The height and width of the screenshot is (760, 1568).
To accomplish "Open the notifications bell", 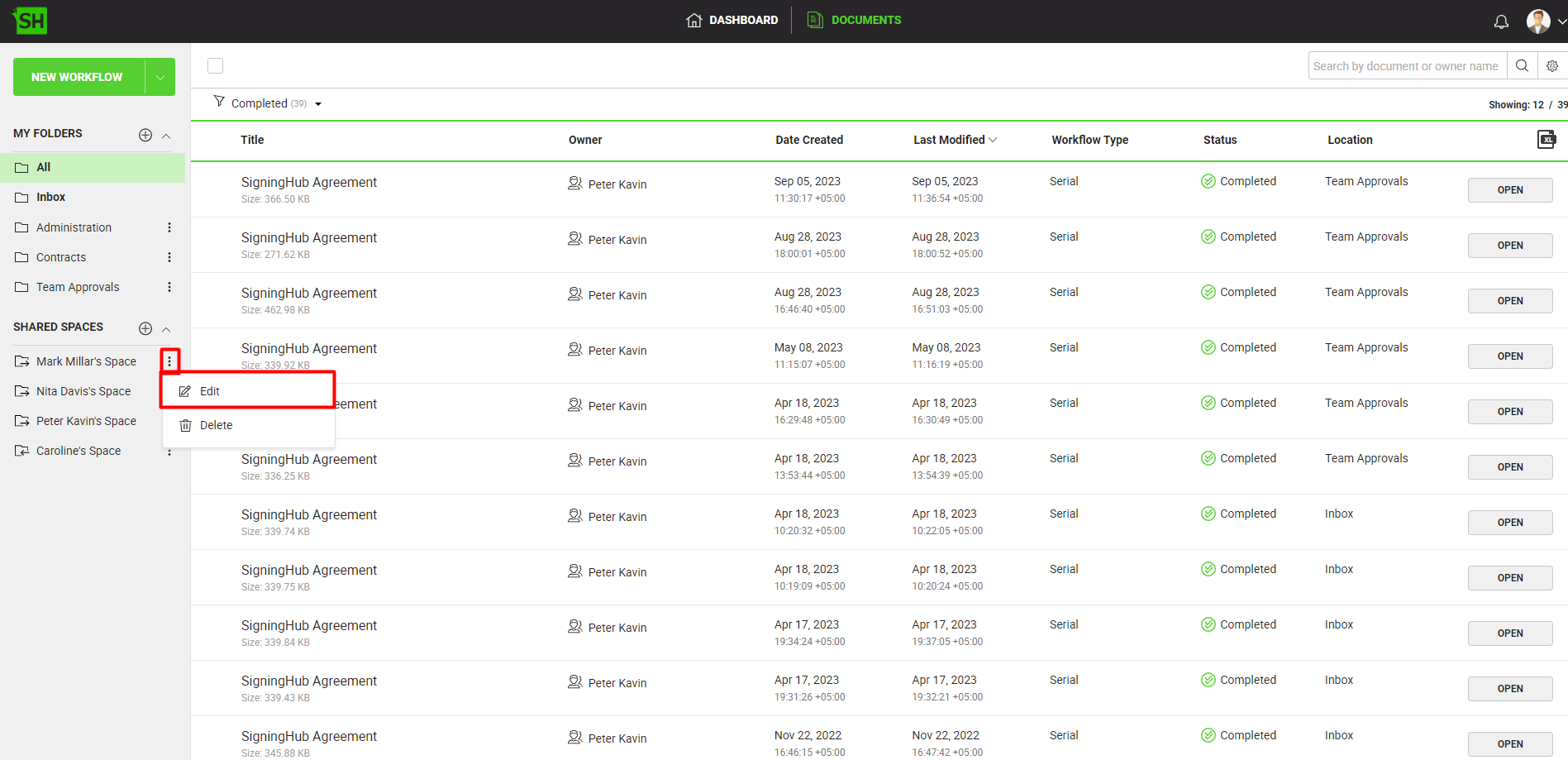I will [1501, 22].
